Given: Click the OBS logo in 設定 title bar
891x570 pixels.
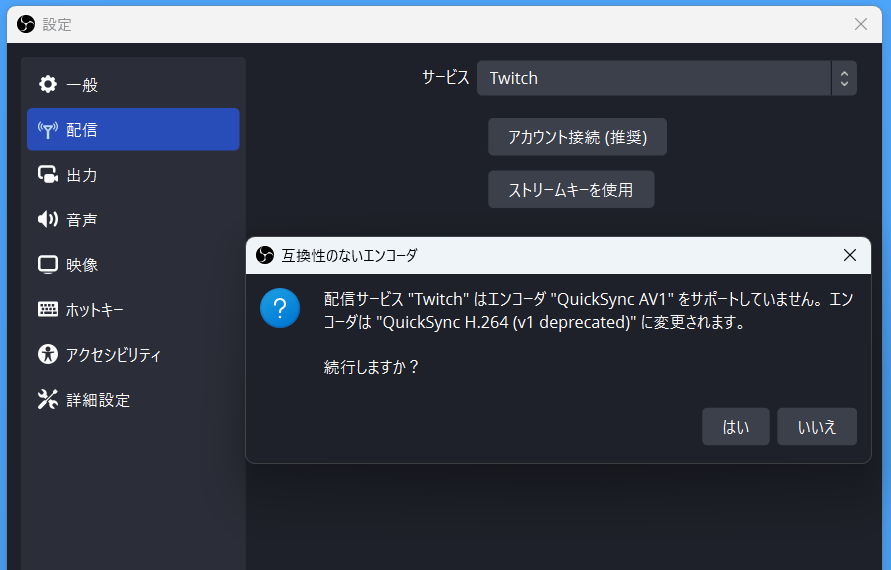Looking at the screenshot, I should [26, 24].
